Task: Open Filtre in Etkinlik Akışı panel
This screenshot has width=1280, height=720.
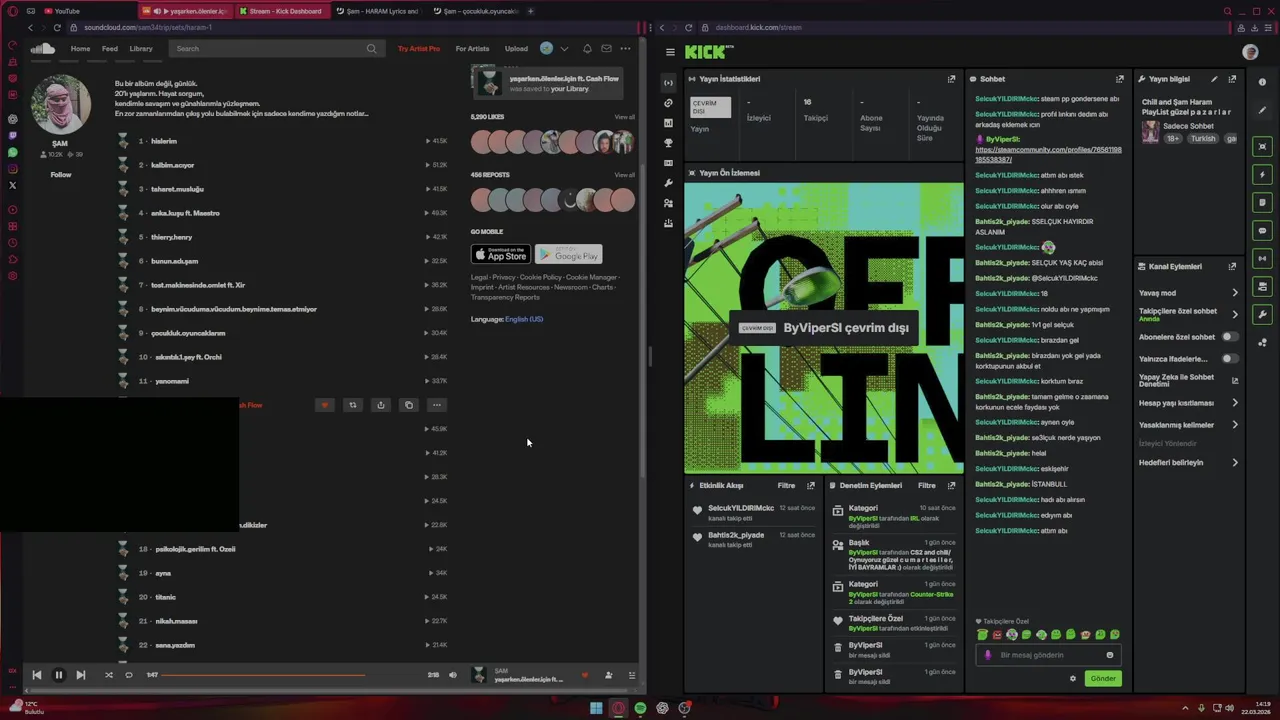Action: pos(786,486)
